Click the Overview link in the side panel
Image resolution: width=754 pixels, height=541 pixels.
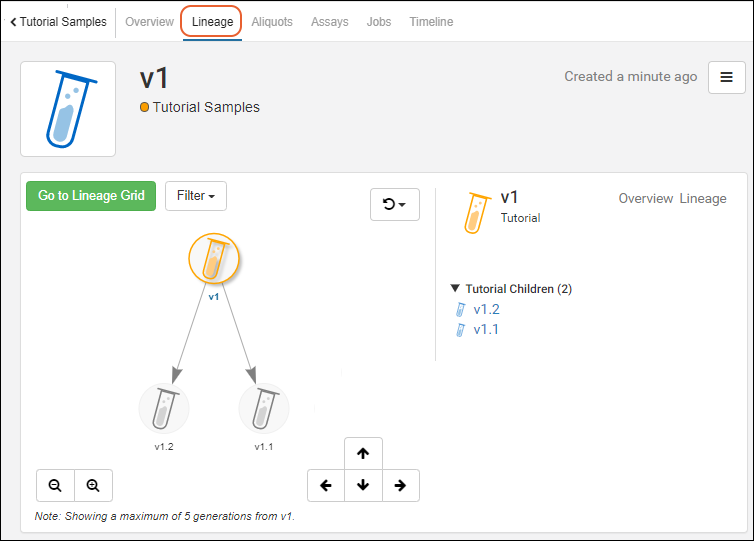[x=645, y=198]
